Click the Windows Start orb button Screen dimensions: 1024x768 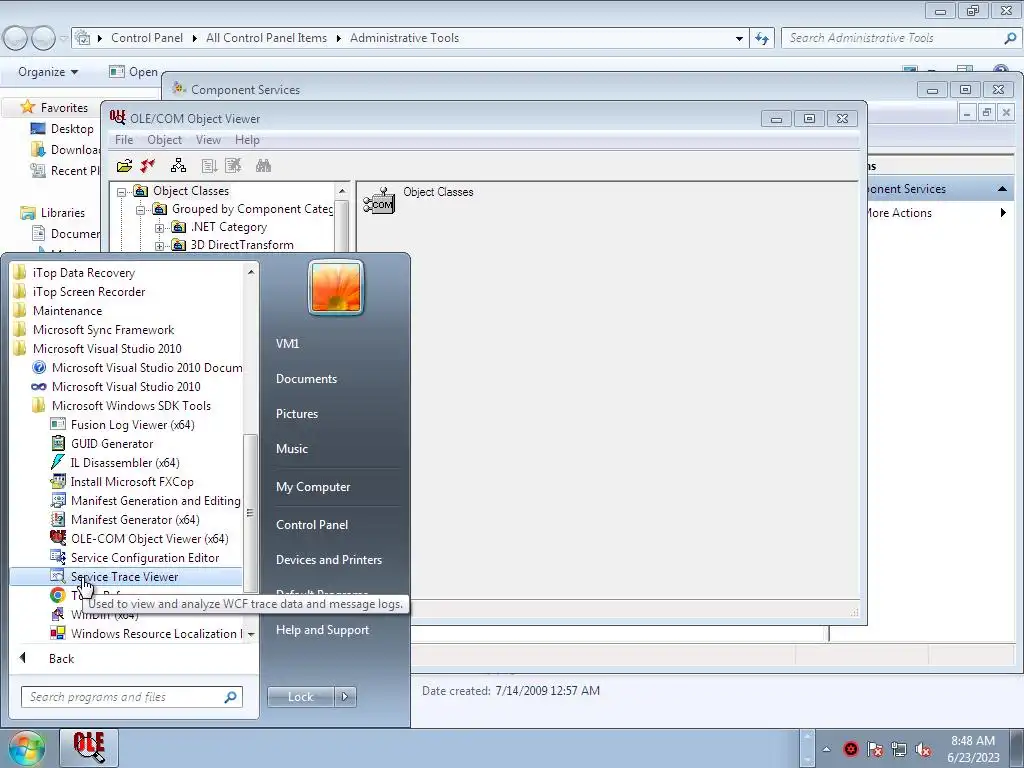(25, 748)
